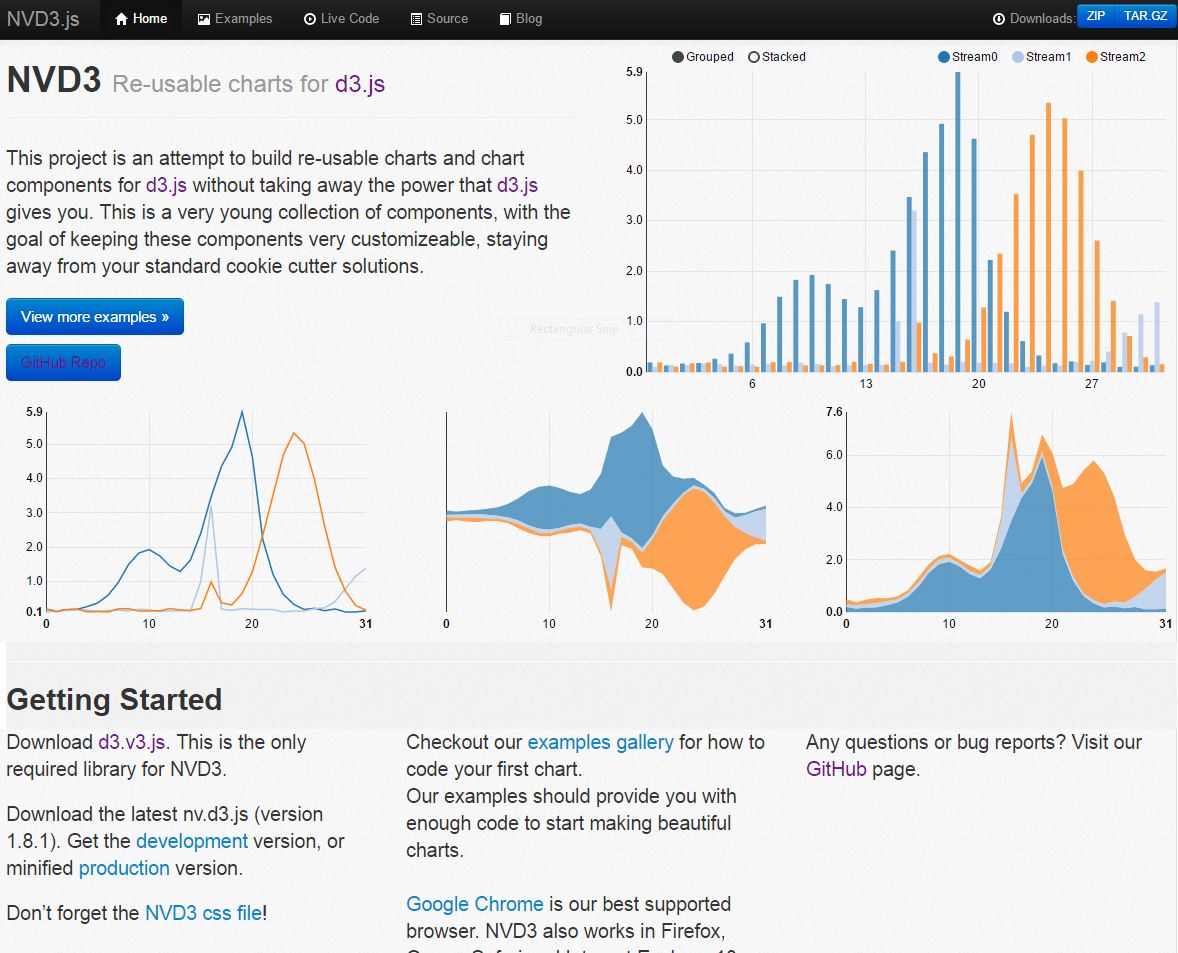
Task: Click the Live Code play-circle icon
Action: [310, 19]
